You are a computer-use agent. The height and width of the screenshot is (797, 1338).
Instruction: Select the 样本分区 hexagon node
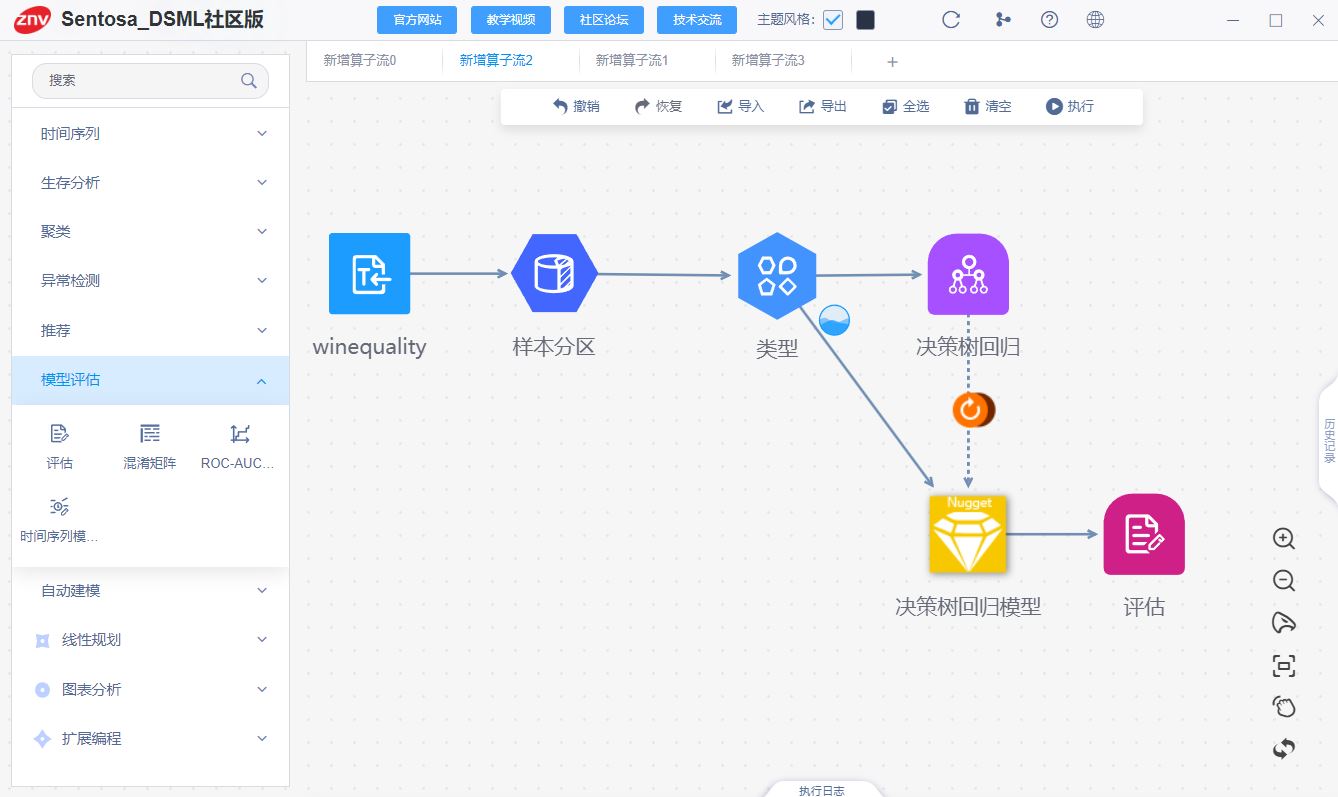pyautogui.click(x=554, y=273)
